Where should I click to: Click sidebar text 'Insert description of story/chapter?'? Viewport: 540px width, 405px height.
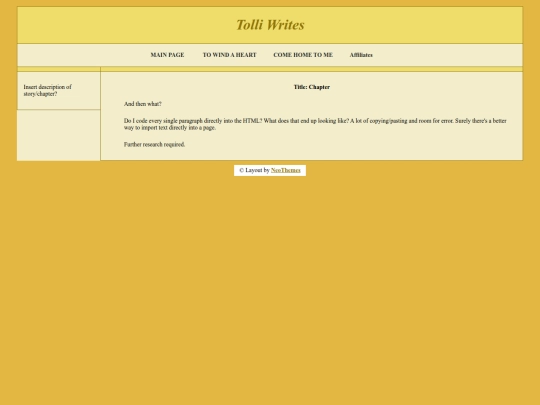[48, 90]
